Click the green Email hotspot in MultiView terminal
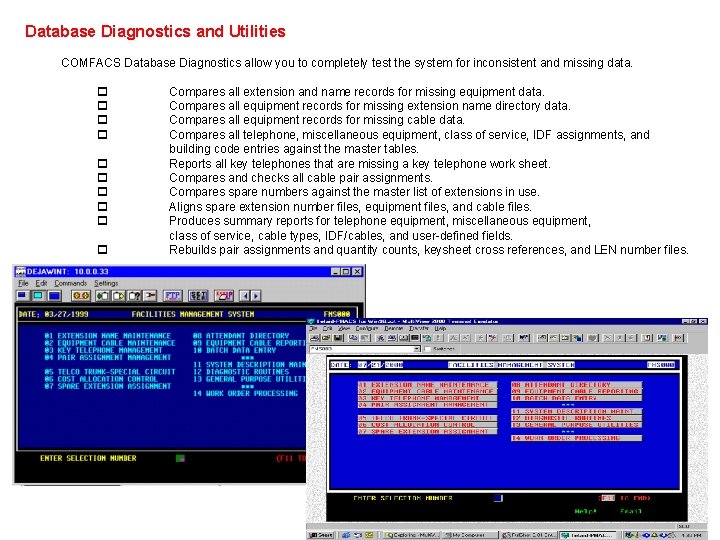 pos(631,511)
